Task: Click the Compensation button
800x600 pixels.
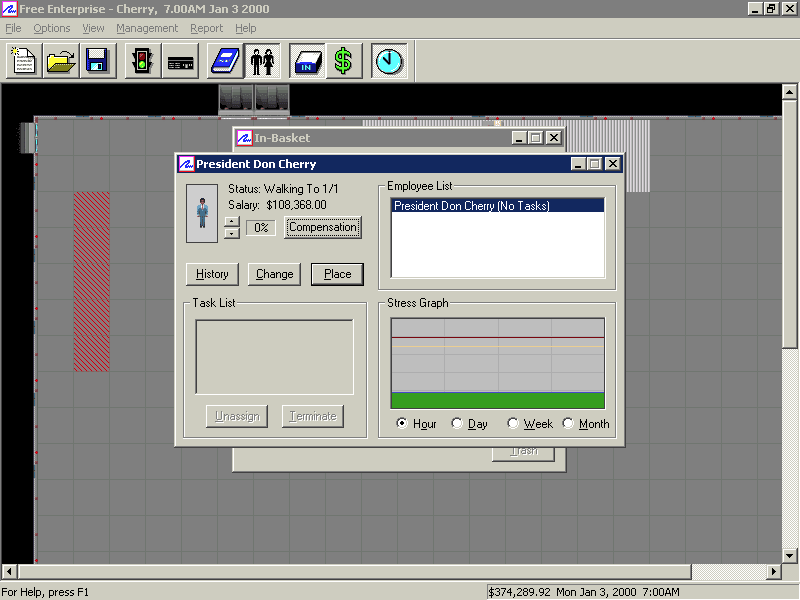Action: [x=323, y=227]
